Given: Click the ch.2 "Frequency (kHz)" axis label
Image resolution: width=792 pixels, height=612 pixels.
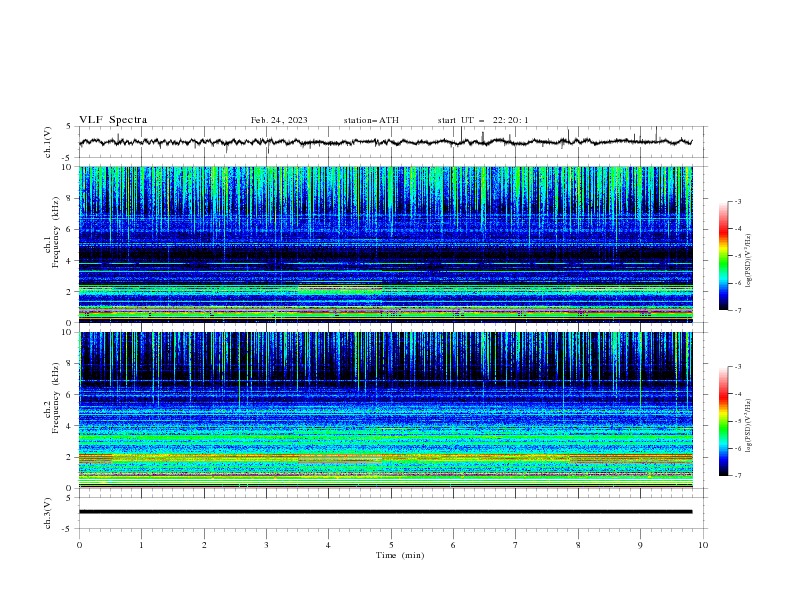Looking at the screenshot, I should pyautogui.click(x=56, y=397).
